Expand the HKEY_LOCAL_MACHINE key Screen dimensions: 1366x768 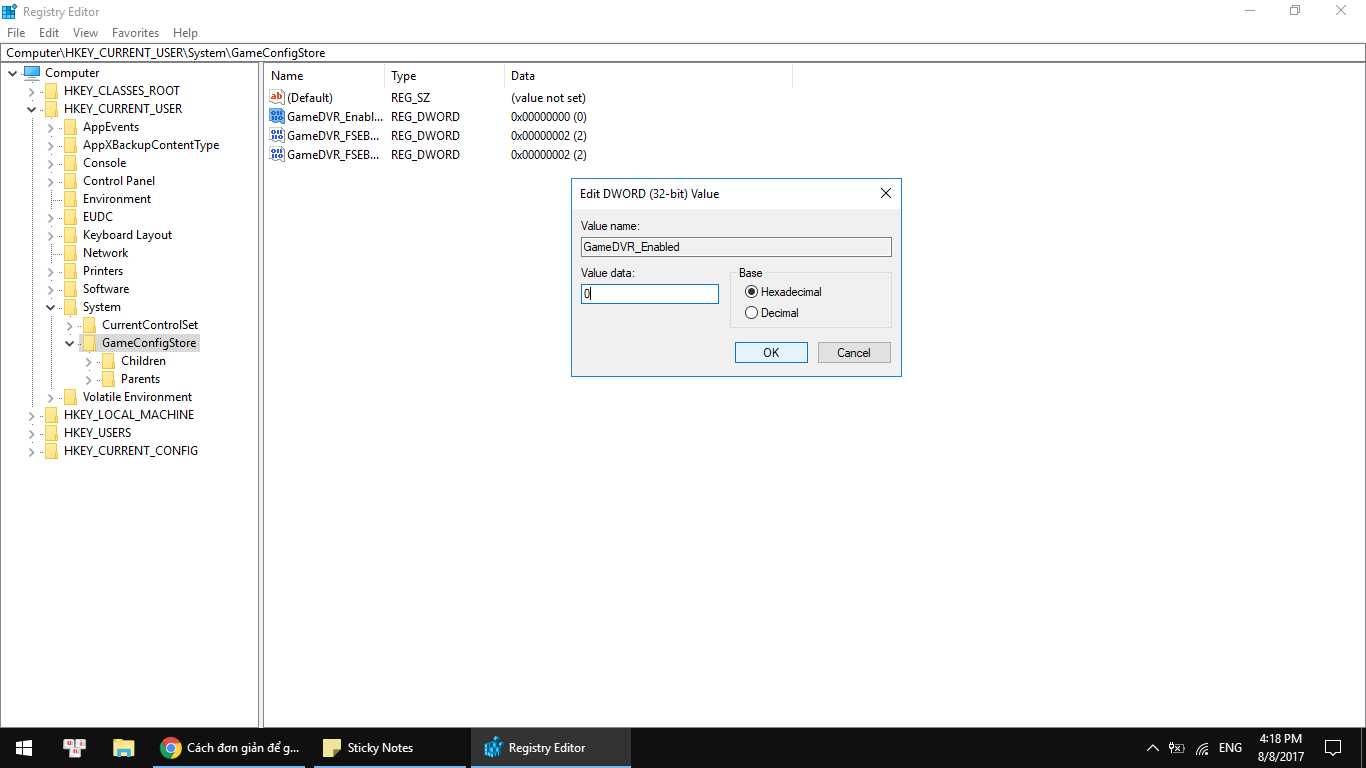pyautogui.click(x=31, y=414)
